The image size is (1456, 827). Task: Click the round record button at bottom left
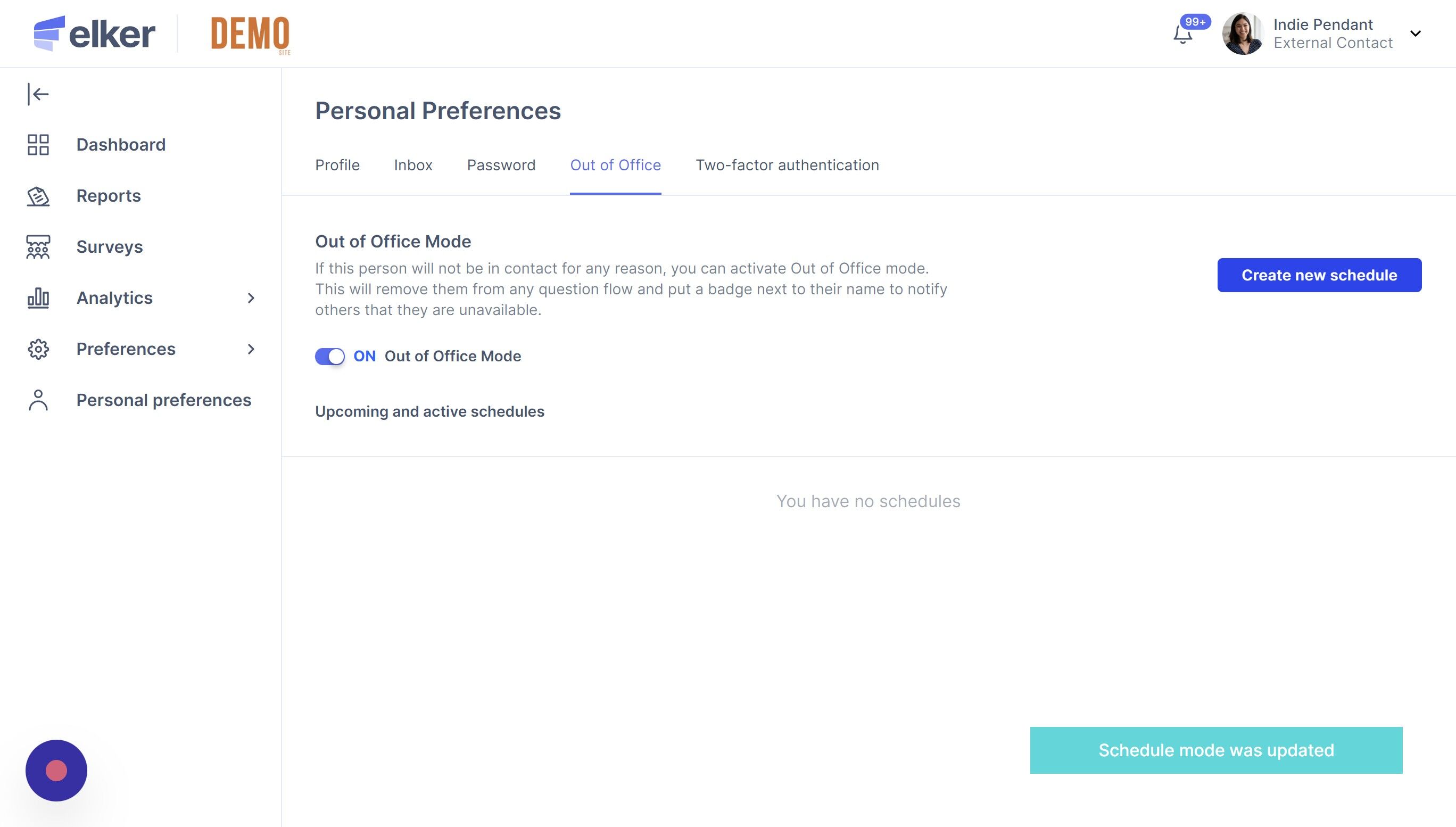tap(56, 770)
